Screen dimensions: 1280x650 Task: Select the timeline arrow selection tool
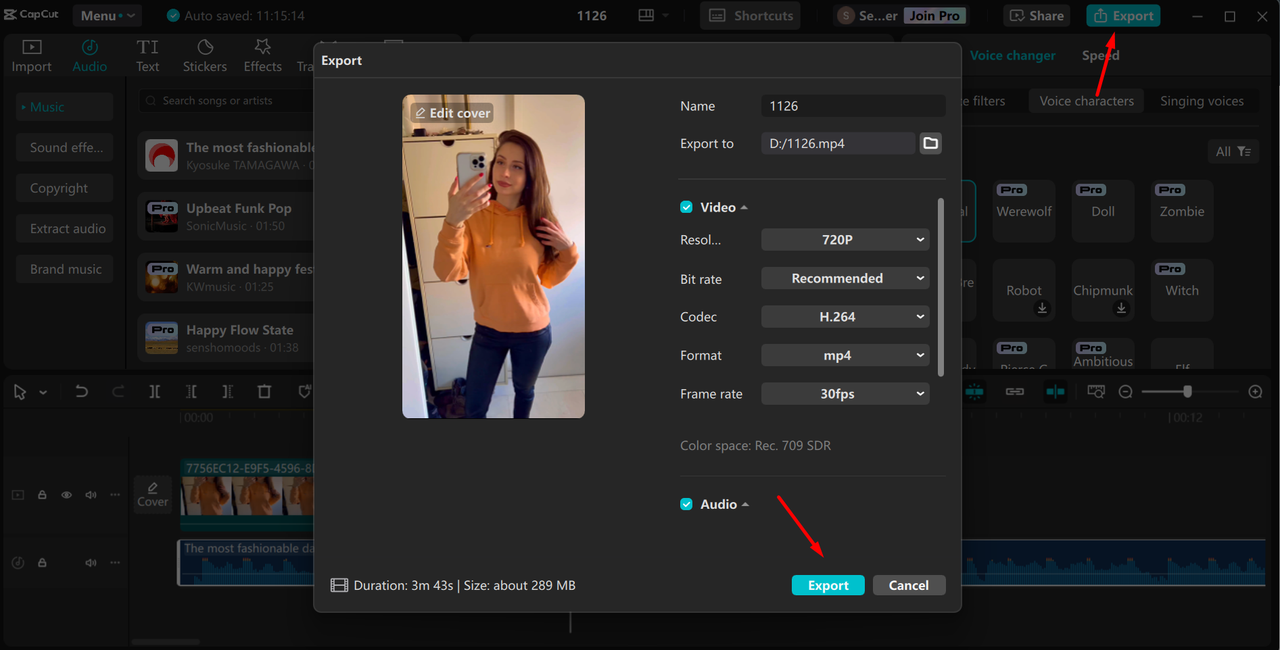(20, 392)
